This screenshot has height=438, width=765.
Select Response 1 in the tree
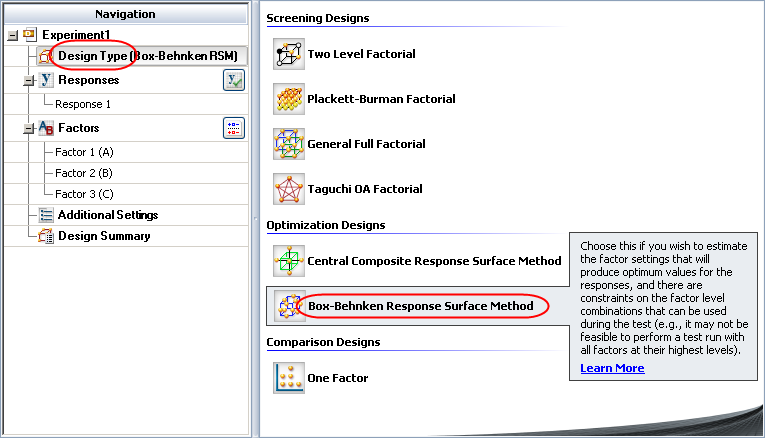click(x=83, y=103)
